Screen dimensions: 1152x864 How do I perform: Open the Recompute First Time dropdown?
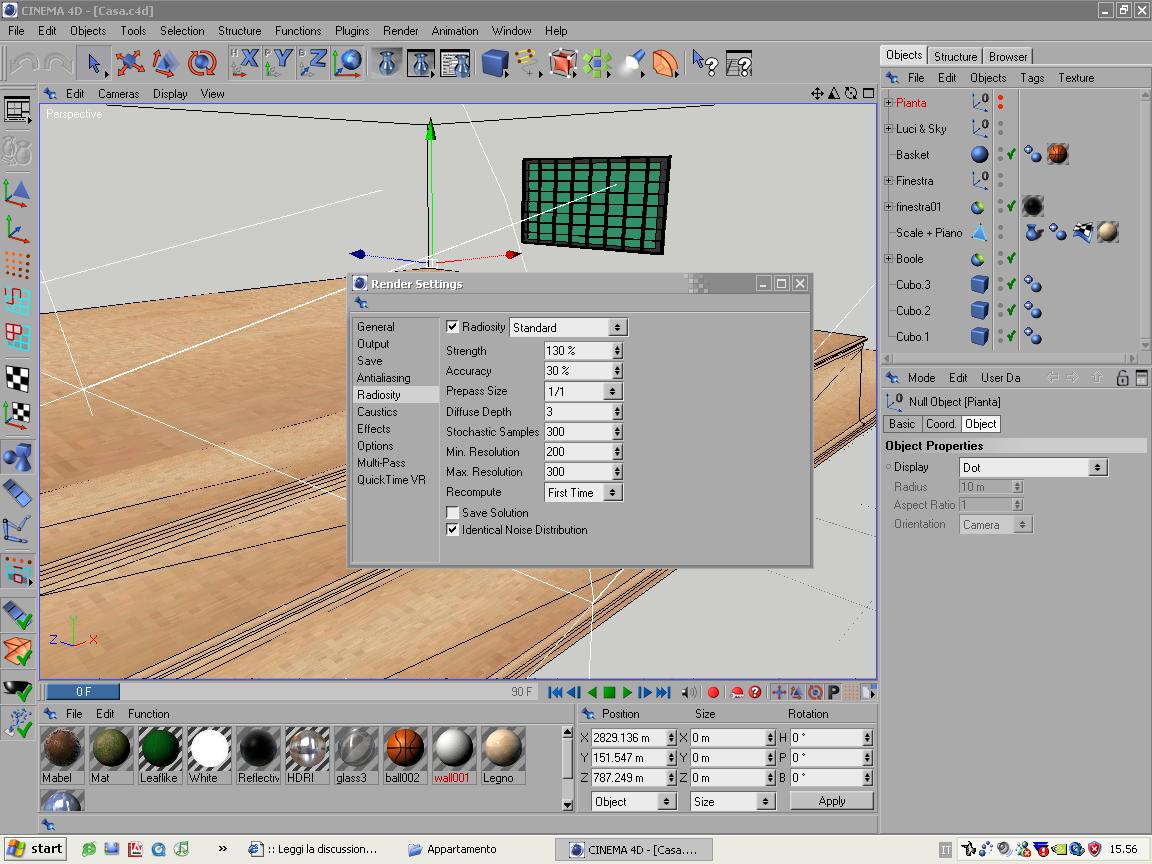tap(584, 492)
